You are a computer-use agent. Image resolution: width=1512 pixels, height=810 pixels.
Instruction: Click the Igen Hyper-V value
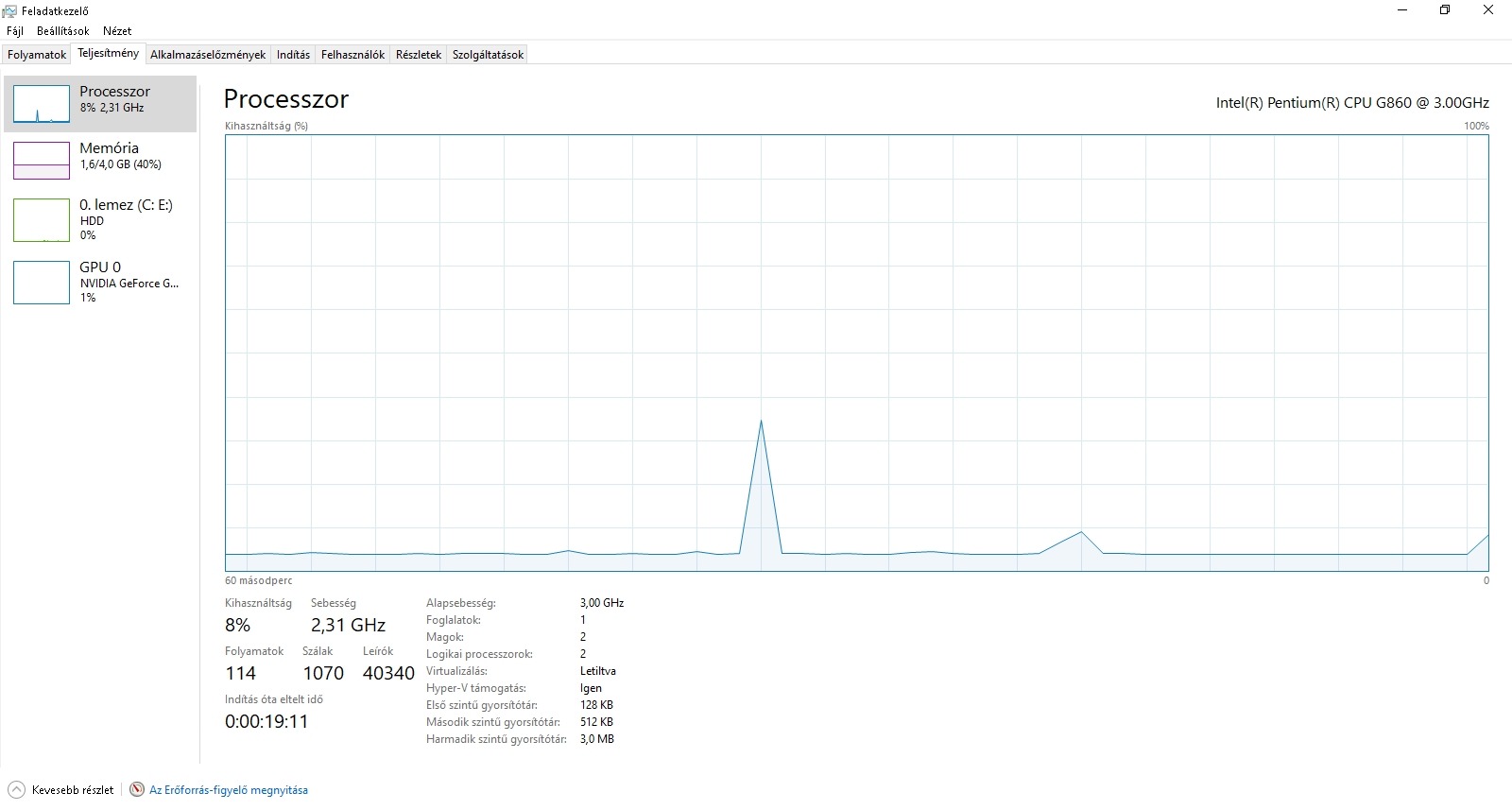pos(591,688)
